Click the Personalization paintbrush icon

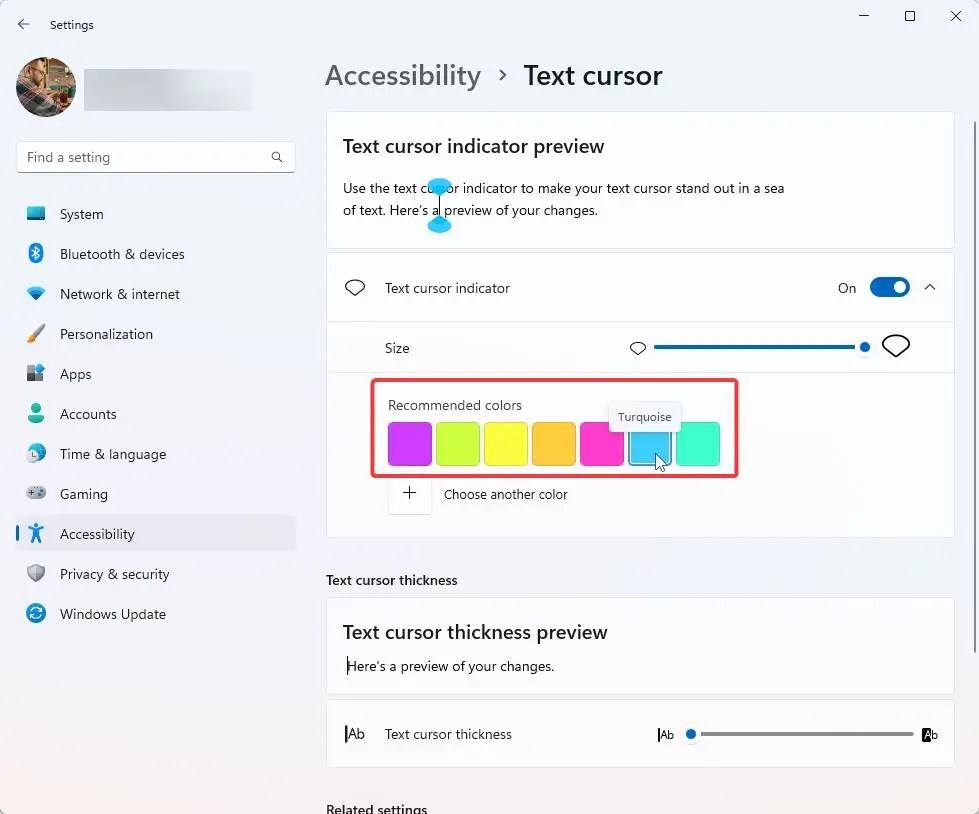point(36,333)
